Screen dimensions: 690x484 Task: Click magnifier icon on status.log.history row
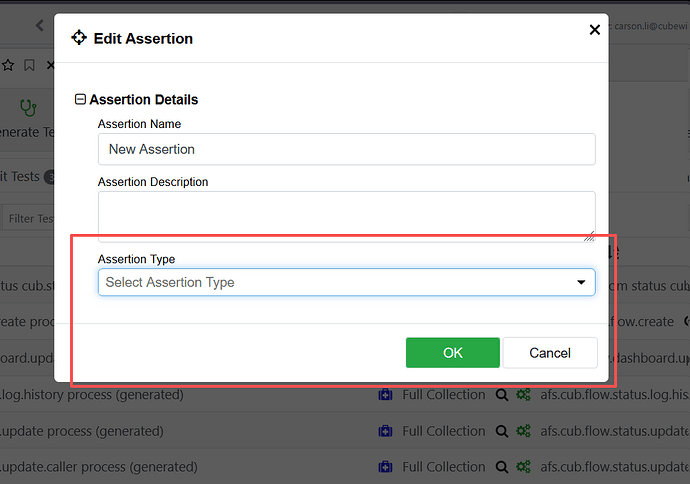[502, 394]
